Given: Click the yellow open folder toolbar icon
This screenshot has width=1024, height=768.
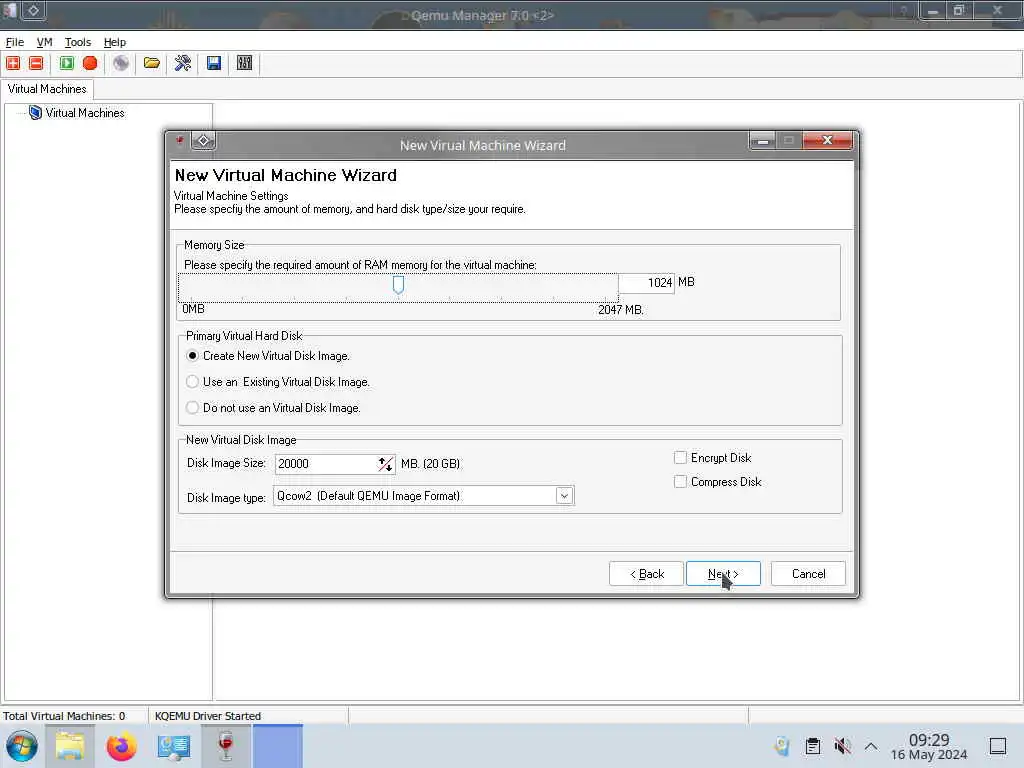Looking at the screenshot, I should [152, 63].
